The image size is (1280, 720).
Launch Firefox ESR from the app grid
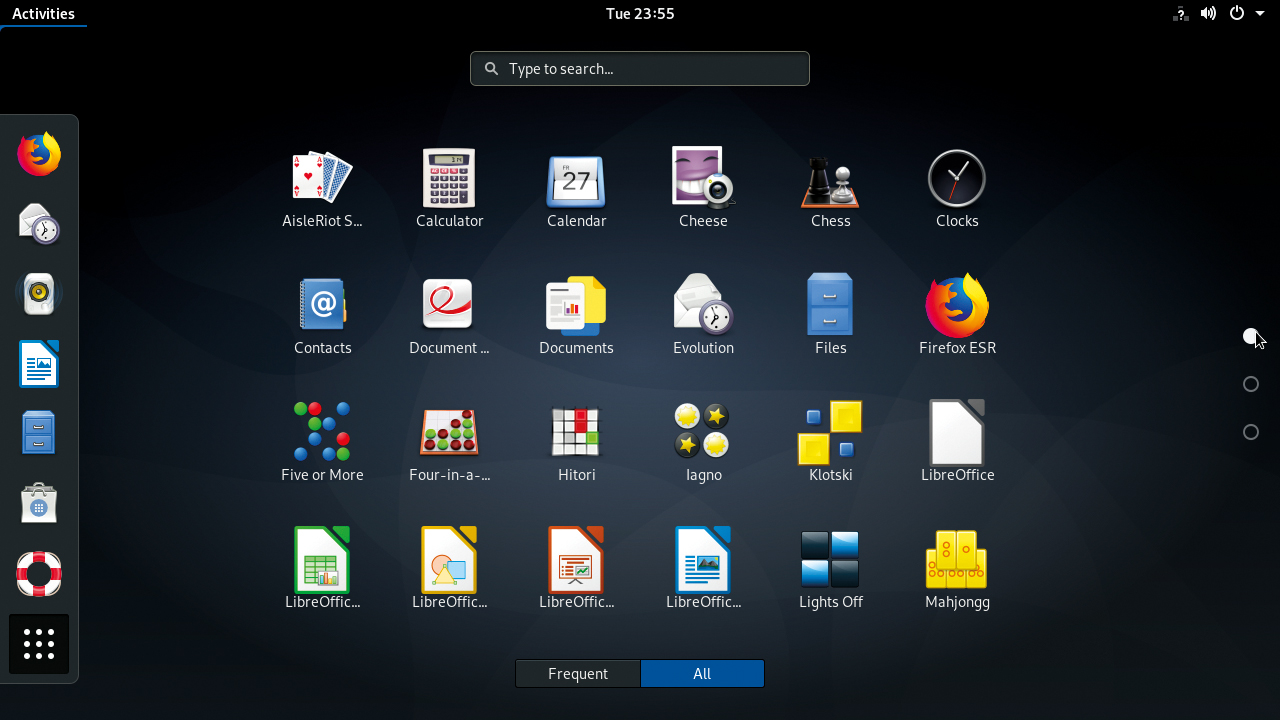(956, 305)
